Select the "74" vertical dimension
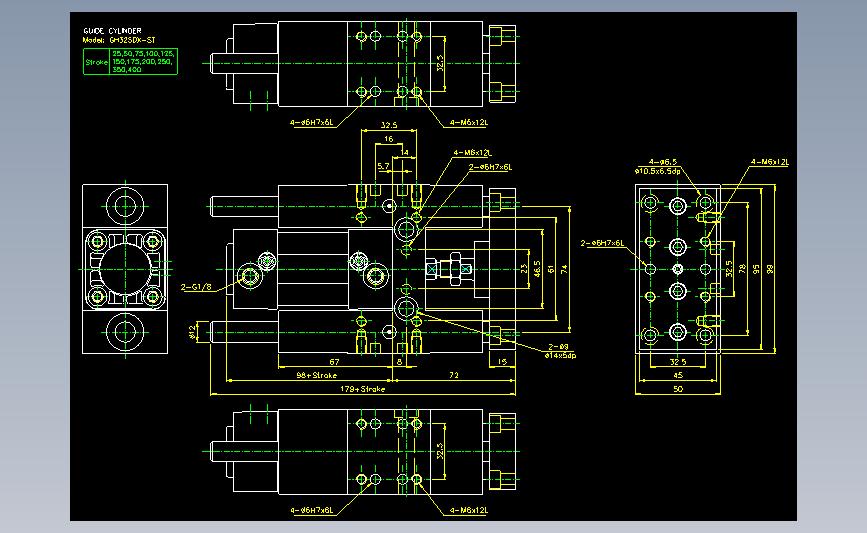 click(565, 269)
